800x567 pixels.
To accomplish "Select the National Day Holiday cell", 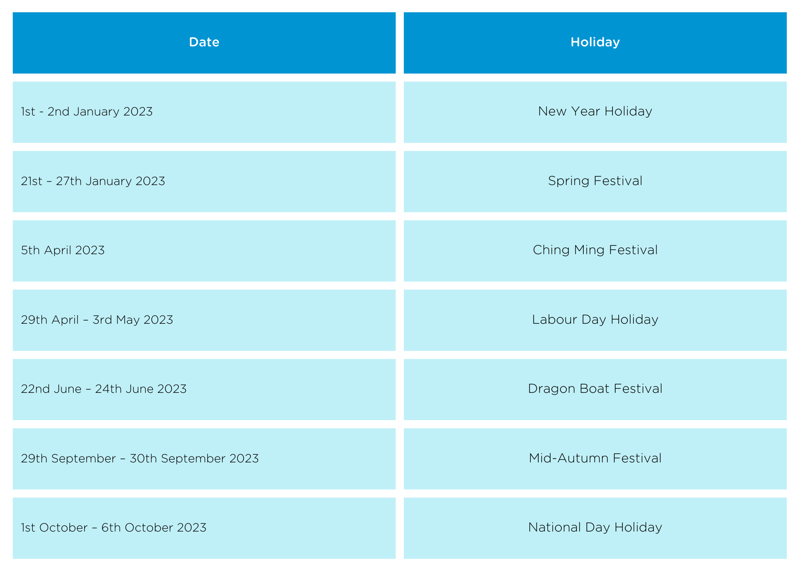I will [x=595, y=527].
